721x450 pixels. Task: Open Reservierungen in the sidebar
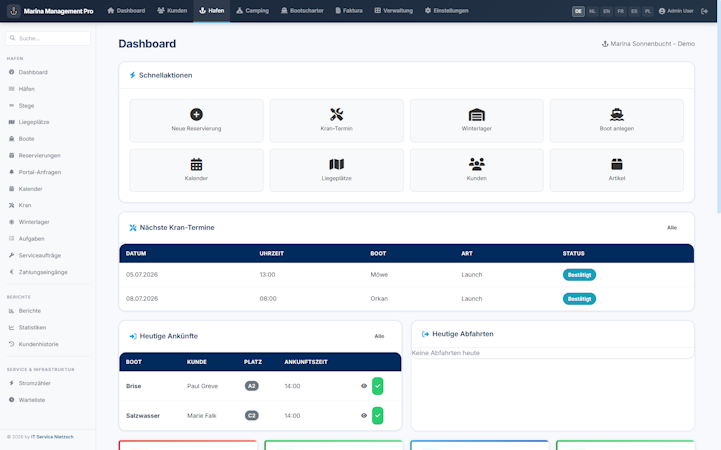point(40,155)
